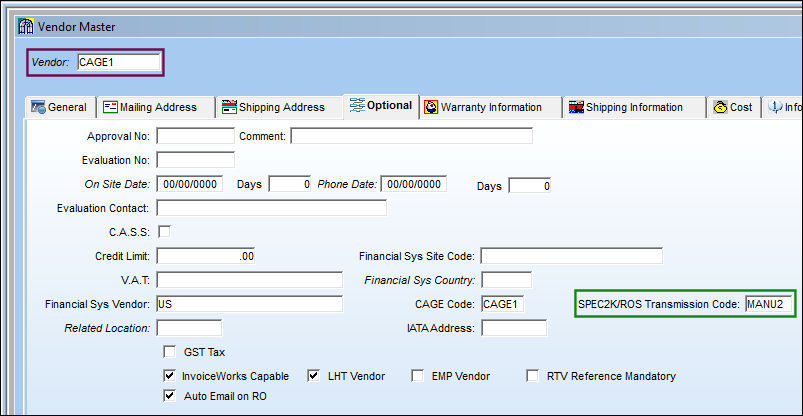Click the Vendor field containing CAGE1

pyautogui.click(x=119, y=62)
